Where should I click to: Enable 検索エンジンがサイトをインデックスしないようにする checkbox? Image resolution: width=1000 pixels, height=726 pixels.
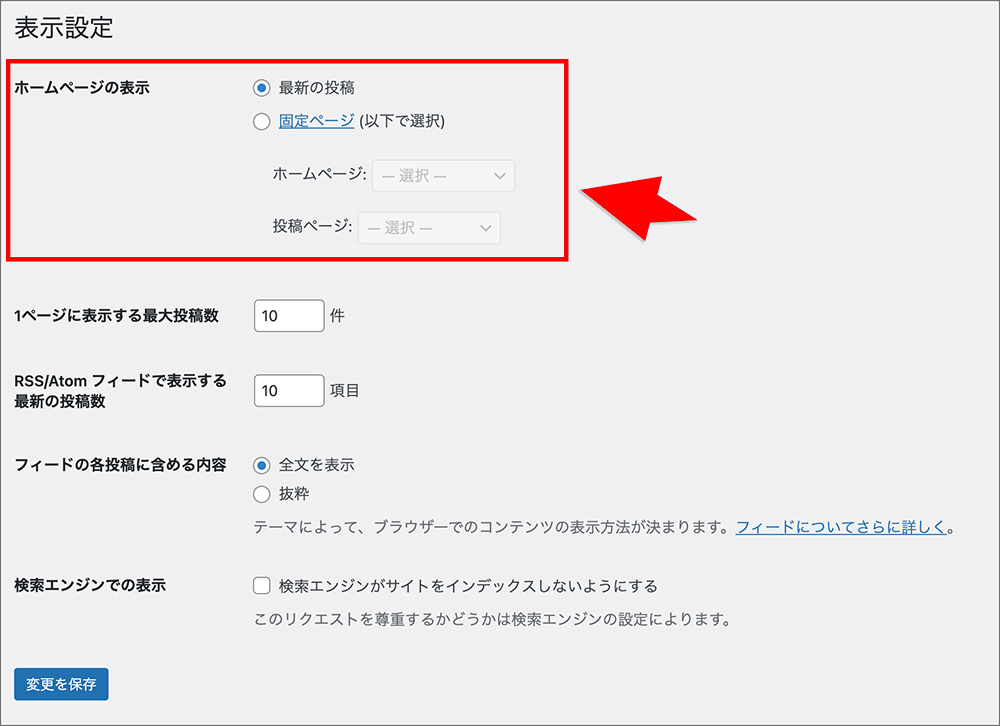[261, 586]
